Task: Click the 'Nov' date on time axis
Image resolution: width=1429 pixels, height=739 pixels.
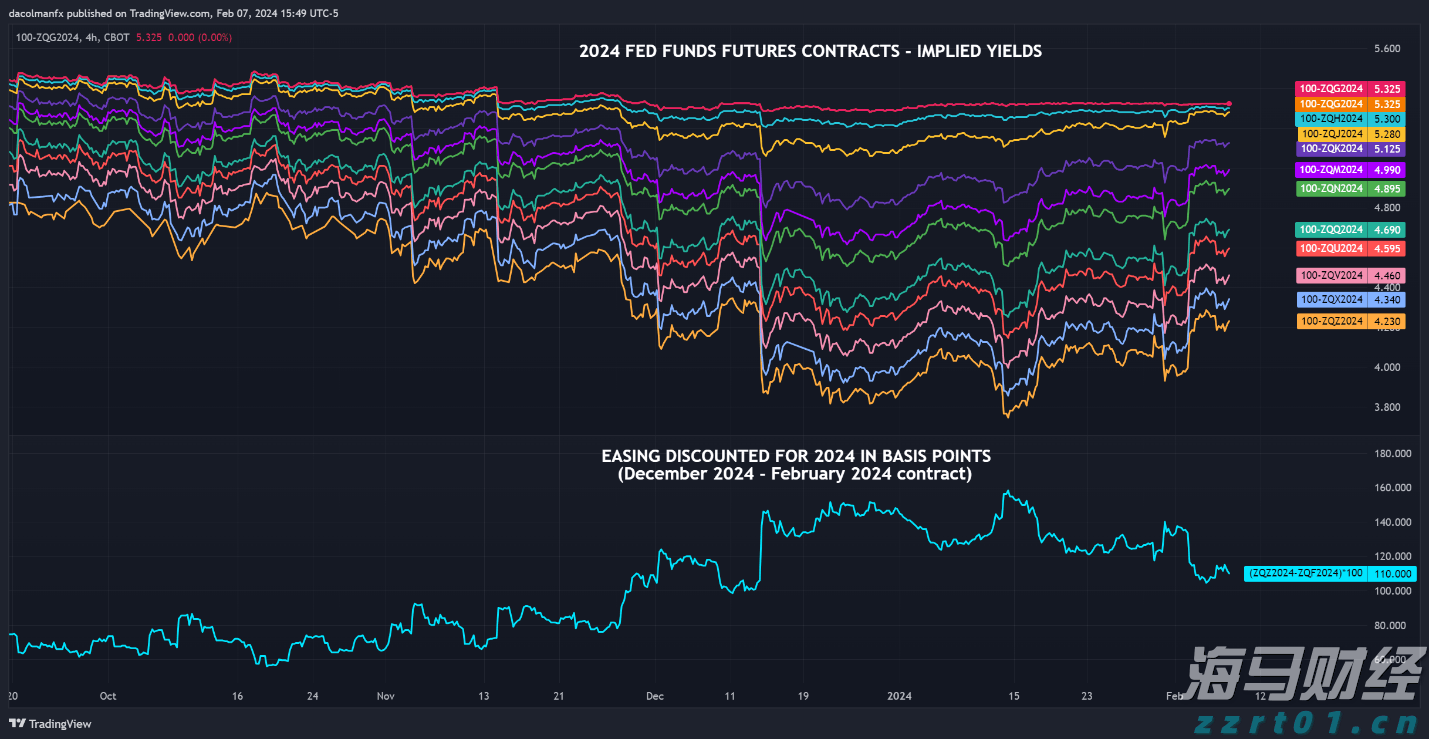Action: click(x=386, y=696)
